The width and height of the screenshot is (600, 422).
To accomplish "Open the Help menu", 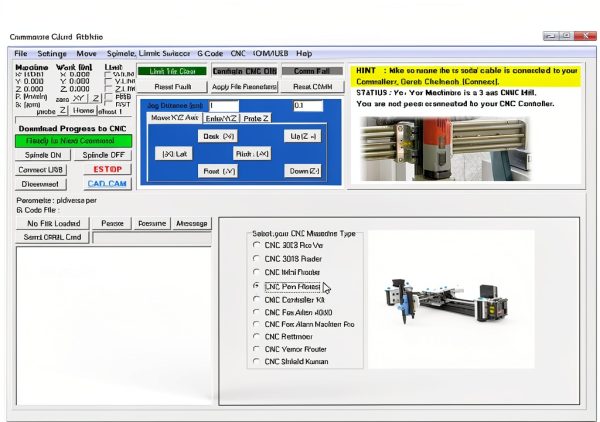I will 304,54.
